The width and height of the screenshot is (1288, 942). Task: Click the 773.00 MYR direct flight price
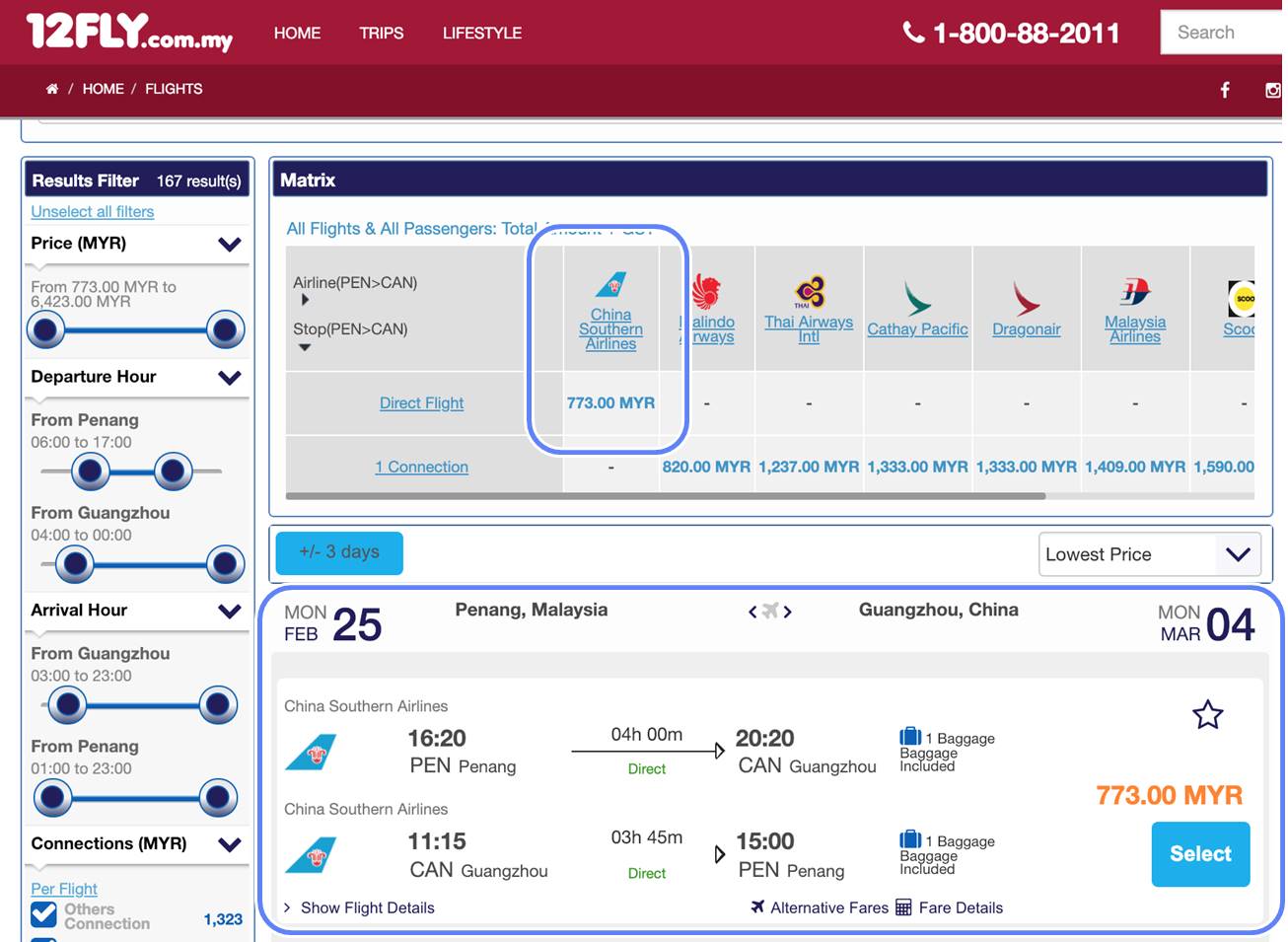(610, 402)
